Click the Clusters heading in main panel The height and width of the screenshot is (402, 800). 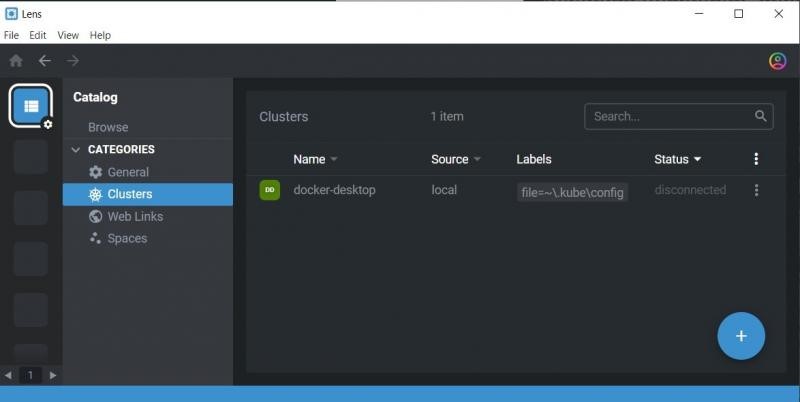pos(284,116)
